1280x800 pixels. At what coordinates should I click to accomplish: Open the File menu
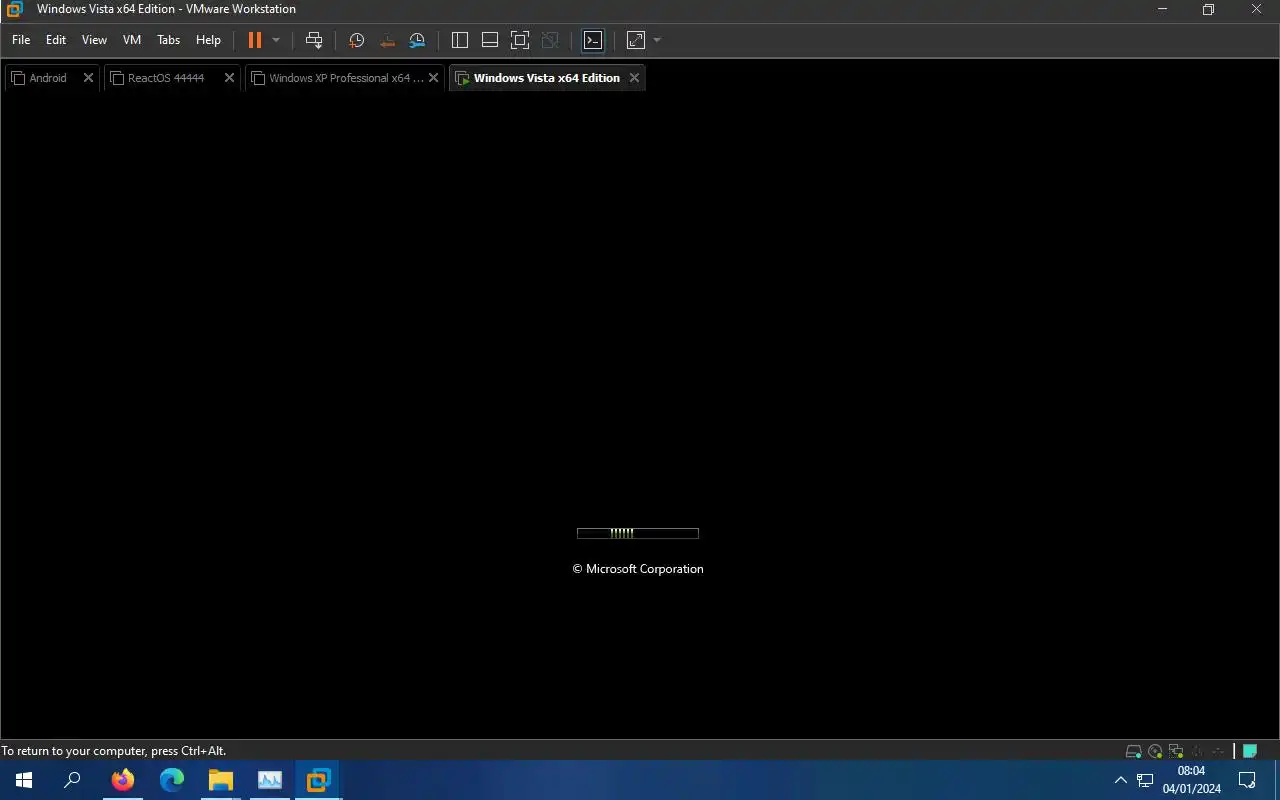(x=21, y=40)
